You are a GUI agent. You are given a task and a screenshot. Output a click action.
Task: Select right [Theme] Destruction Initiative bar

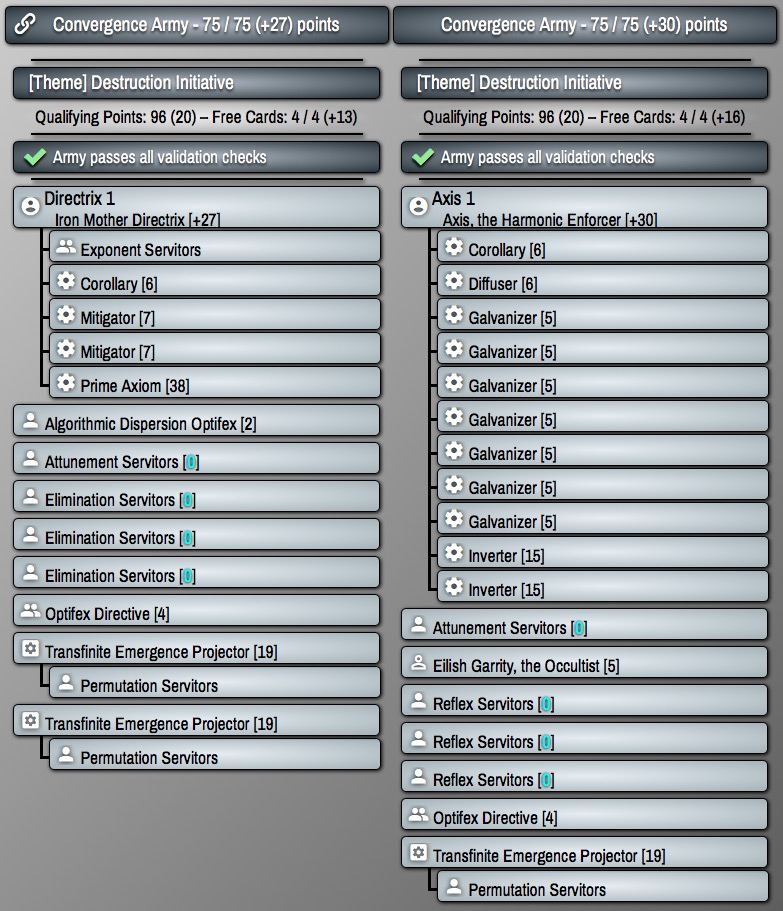(585, 83)
